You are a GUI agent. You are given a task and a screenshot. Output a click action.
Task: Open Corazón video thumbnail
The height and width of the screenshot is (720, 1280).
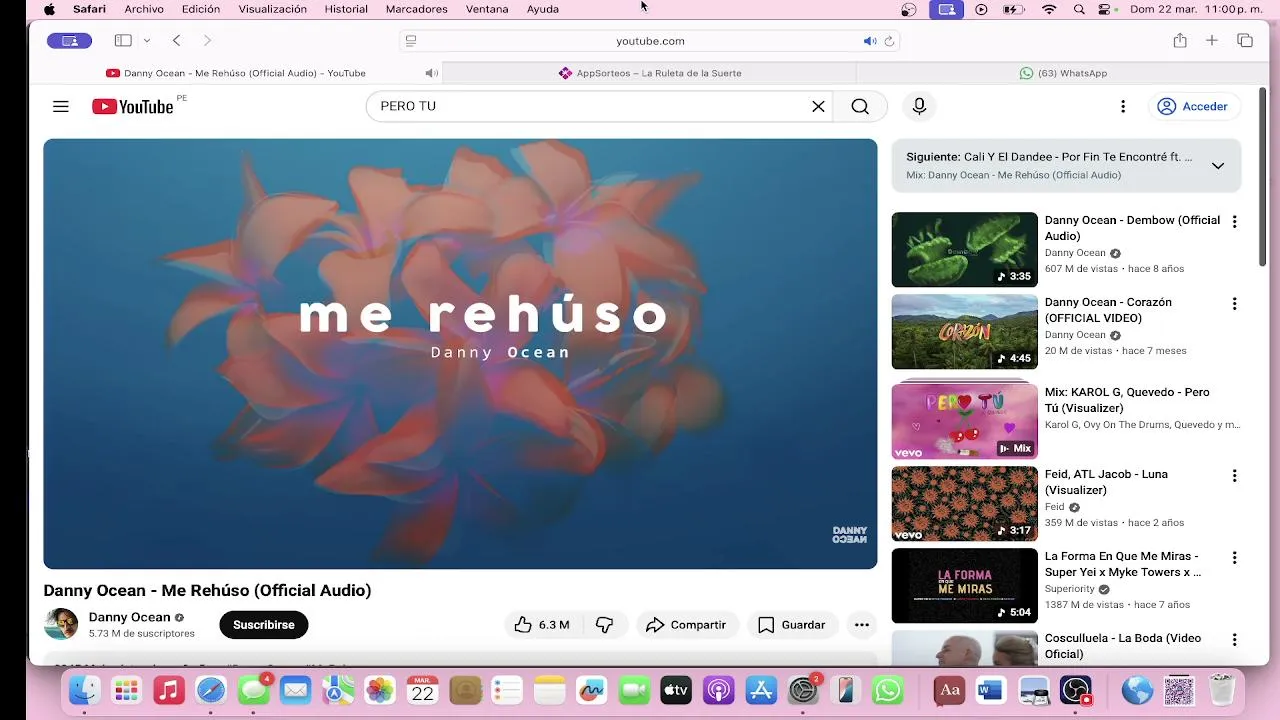pos(964,331)
